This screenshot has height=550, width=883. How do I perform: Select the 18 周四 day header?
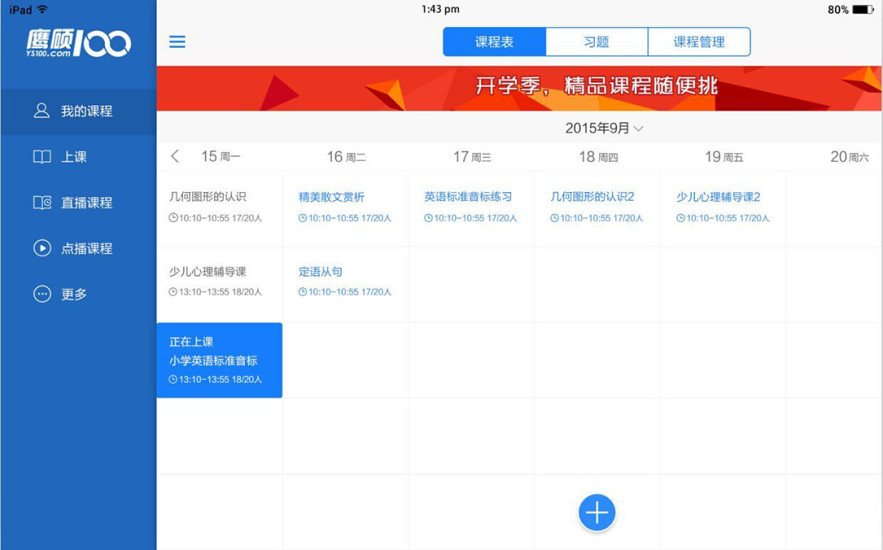click(x=598, y=157)
